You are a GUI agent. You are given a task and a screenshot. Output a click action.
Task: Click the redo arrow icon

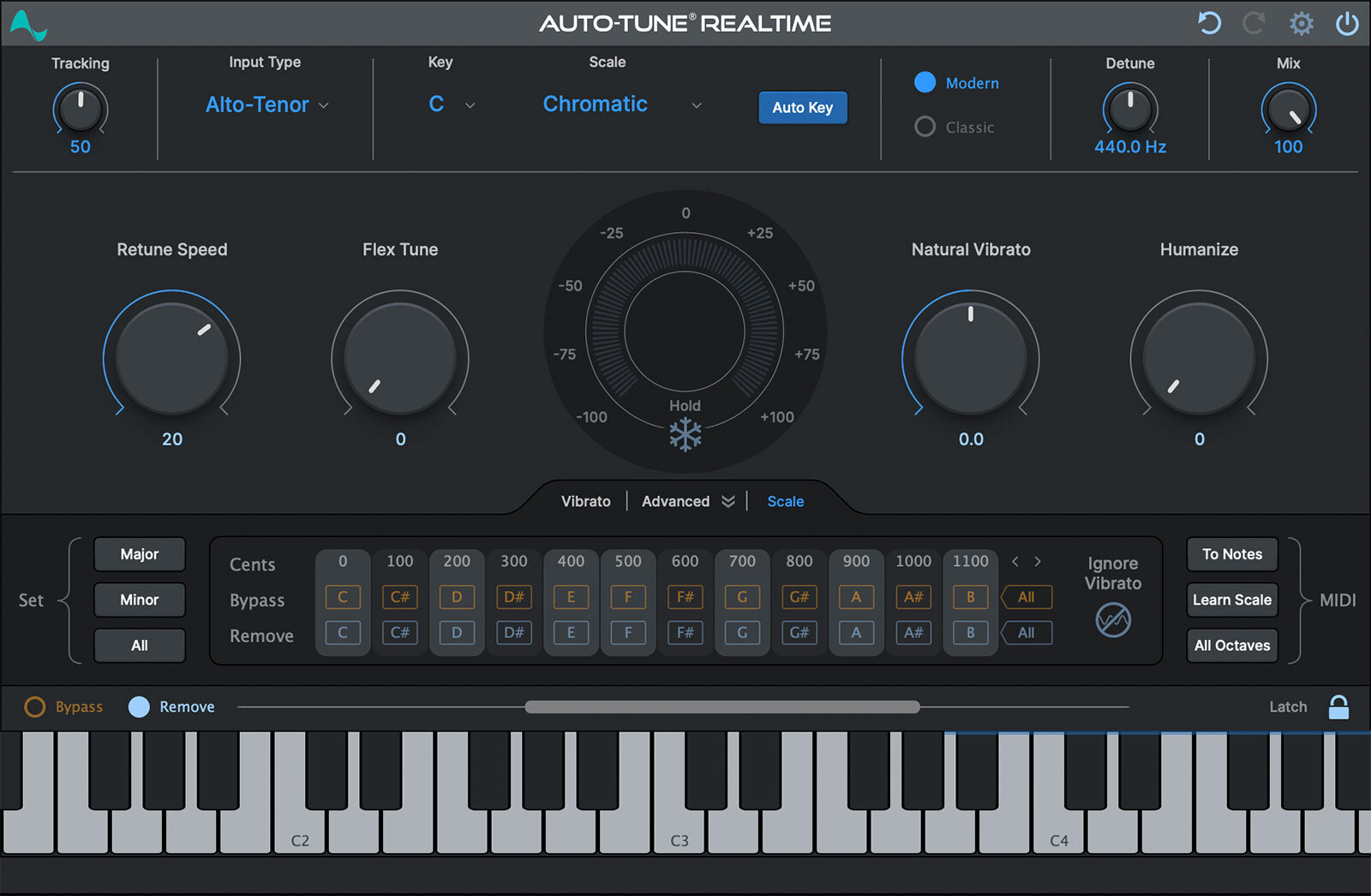point(1254,23)
